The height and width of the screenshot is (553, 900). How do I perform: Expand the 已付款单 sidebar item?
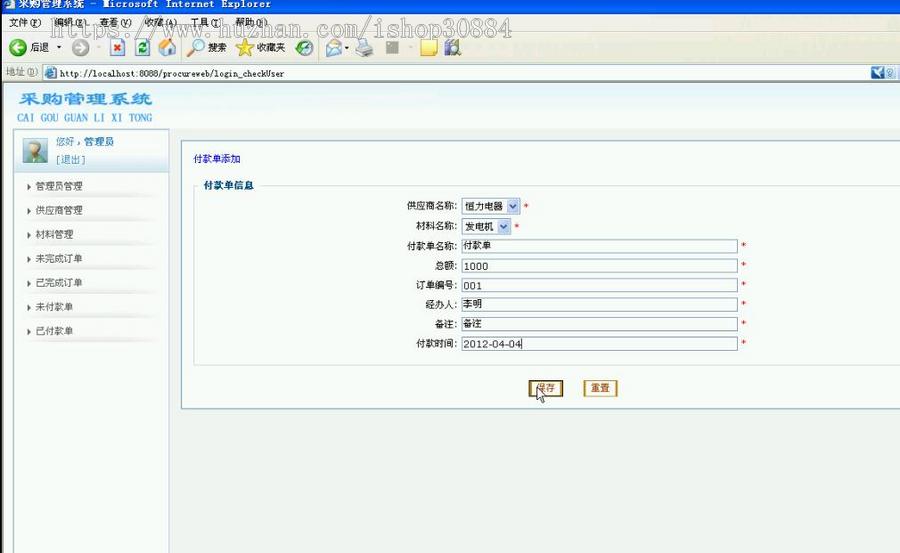[x=54, y=331]
